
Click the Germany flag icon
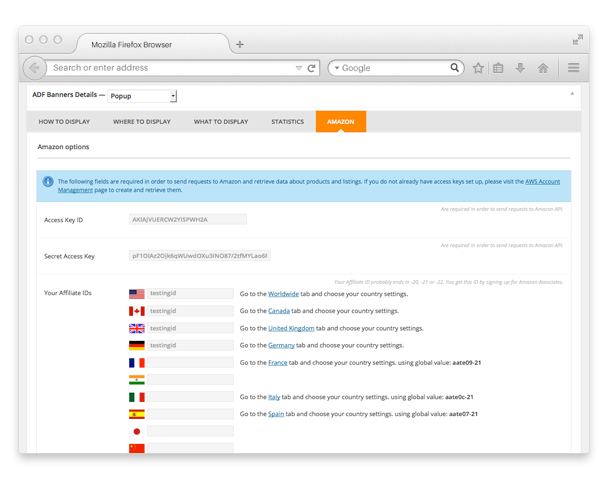[x=137, y=345]
